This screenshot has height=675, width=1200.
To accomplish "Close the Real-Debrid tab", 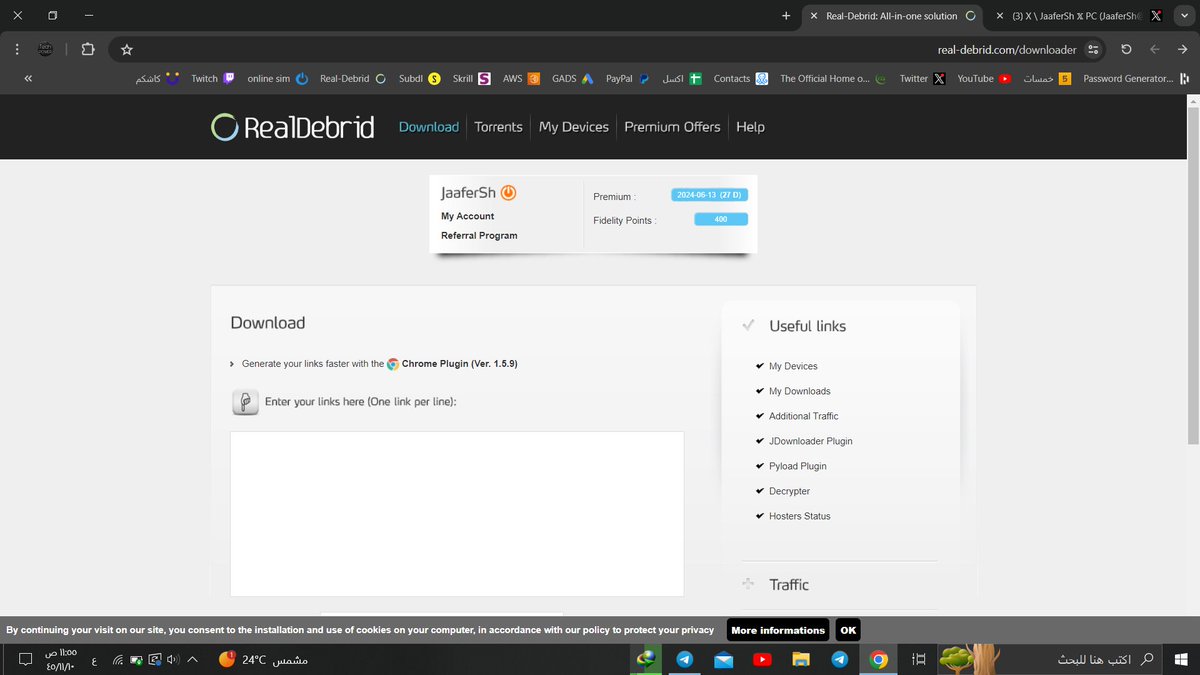I will point(813,16).
